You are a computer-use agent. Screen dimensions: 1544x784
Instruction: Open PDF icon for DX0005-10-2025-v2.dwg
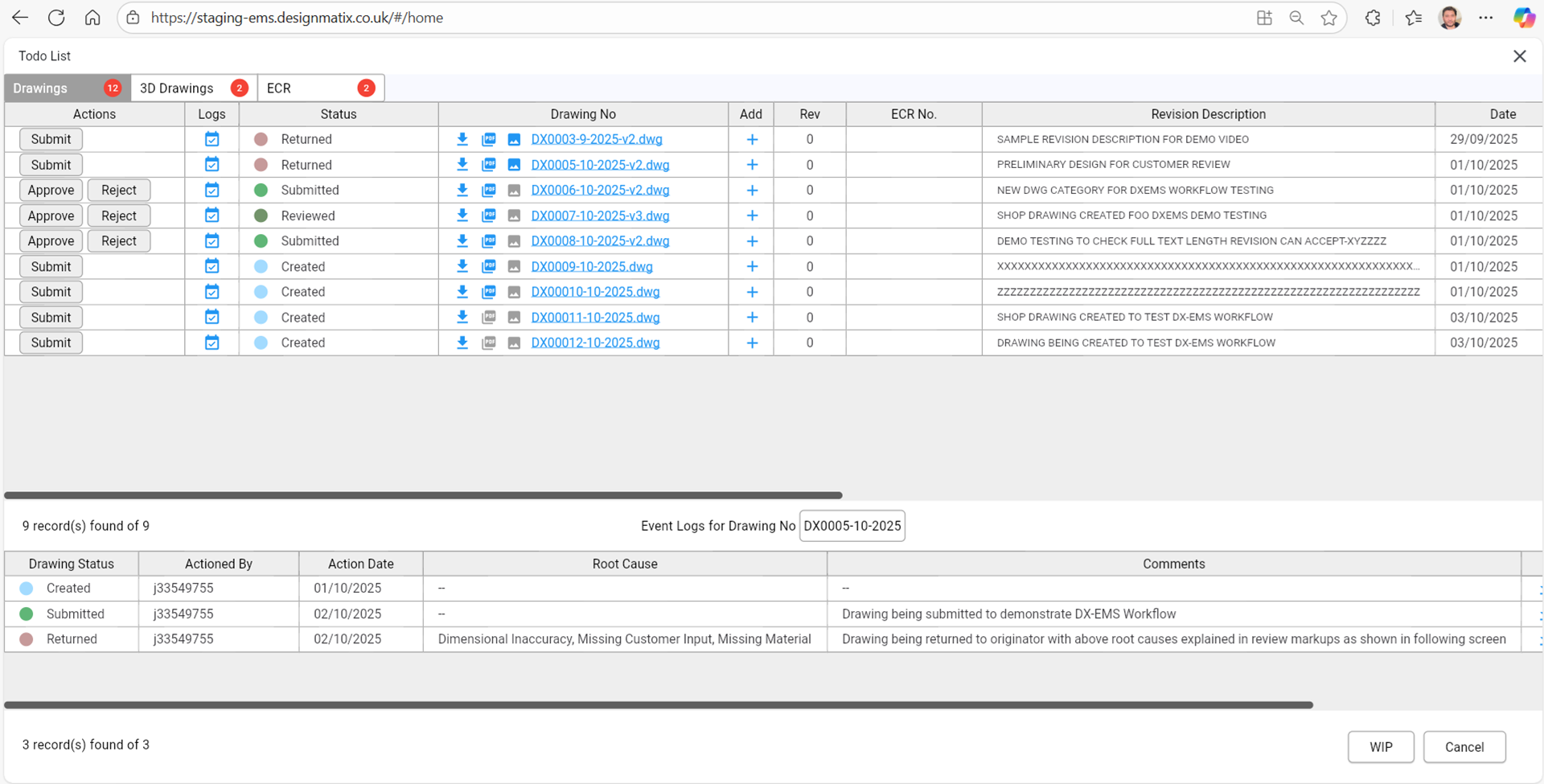[x=488, y=165]
